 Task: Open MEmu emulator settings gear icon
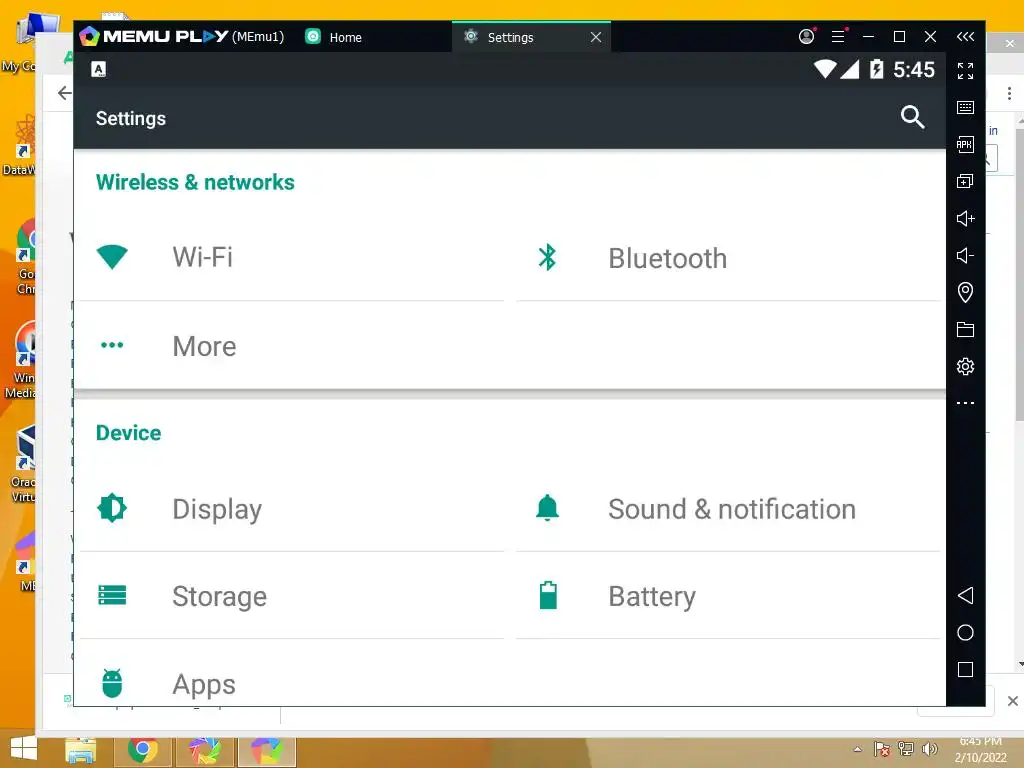click(965, 366)
